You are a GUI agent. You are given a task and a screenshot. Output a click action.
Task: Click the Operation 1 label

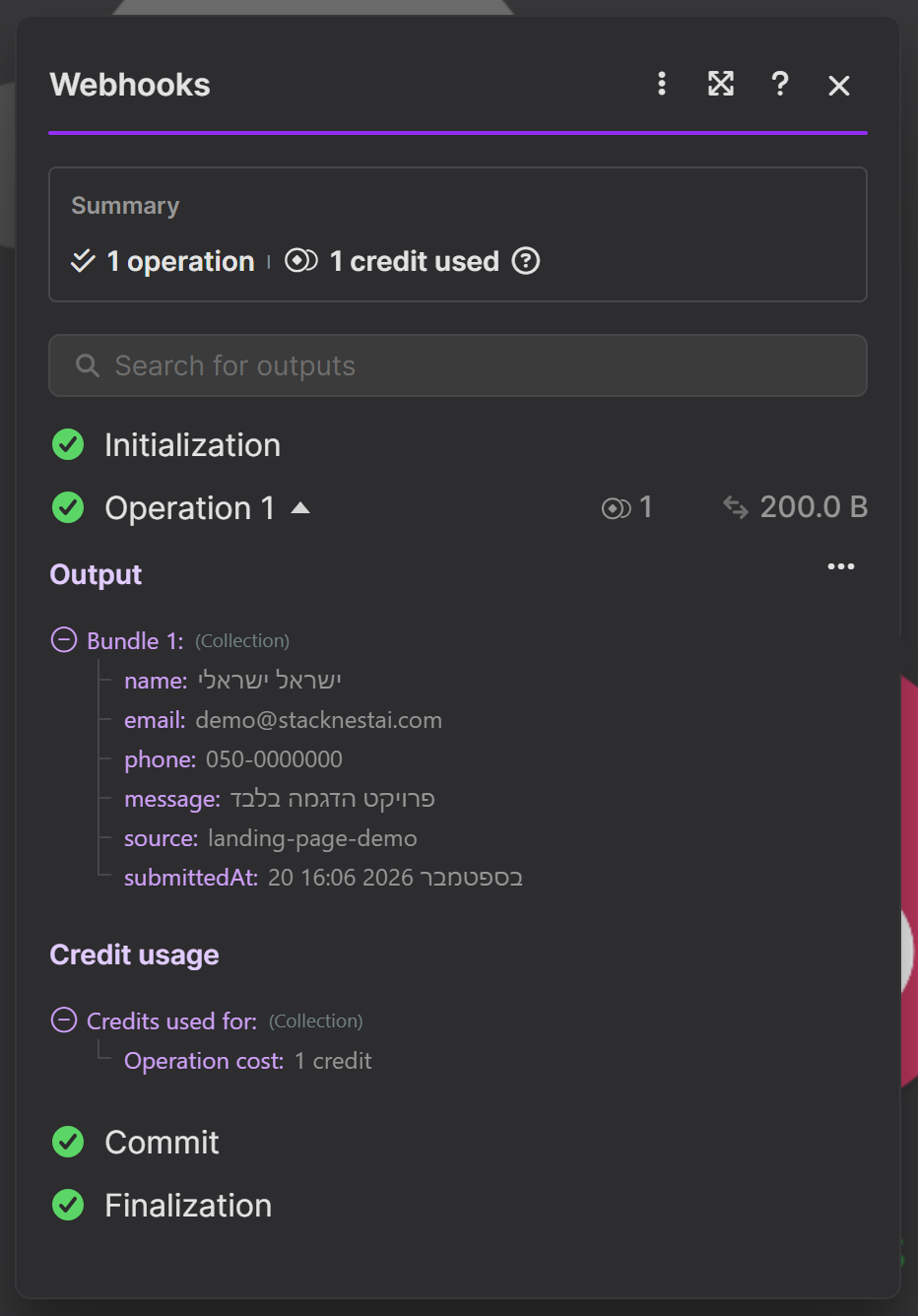tap(190, 508)
